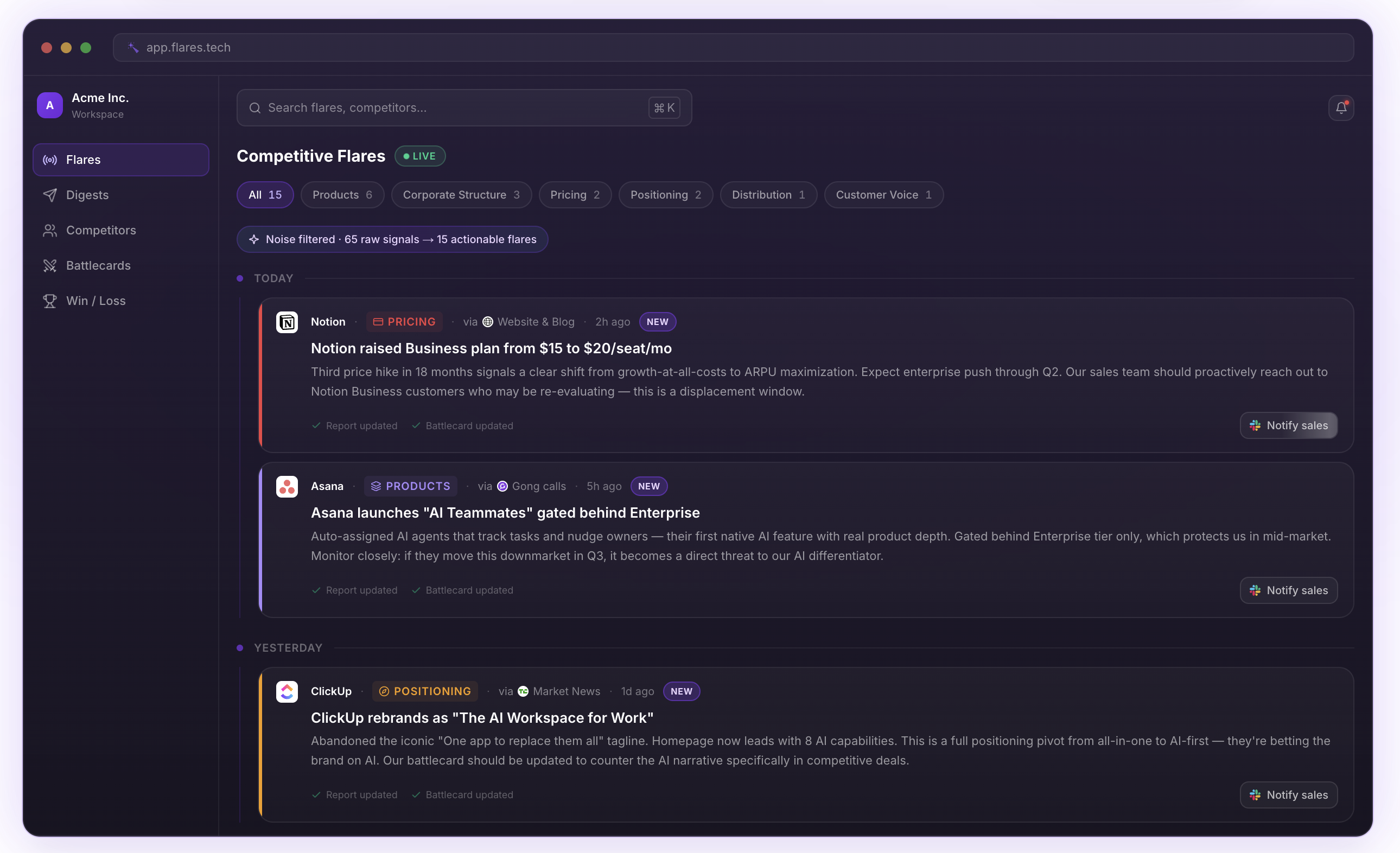This screenshot has width=1400, height=853.
Task: Click the Website & Blog globe icon
Action: click(x=487, y=322)
